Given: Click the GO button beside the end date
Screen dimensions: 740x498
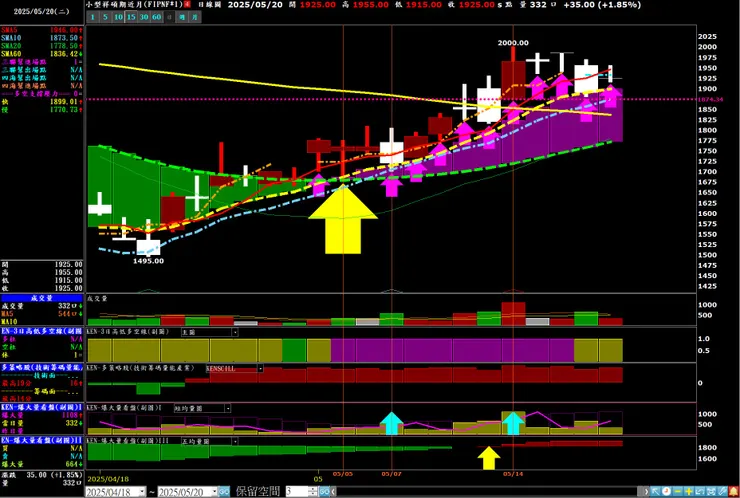Looking at the screenshot, I should tap(224, 492).
